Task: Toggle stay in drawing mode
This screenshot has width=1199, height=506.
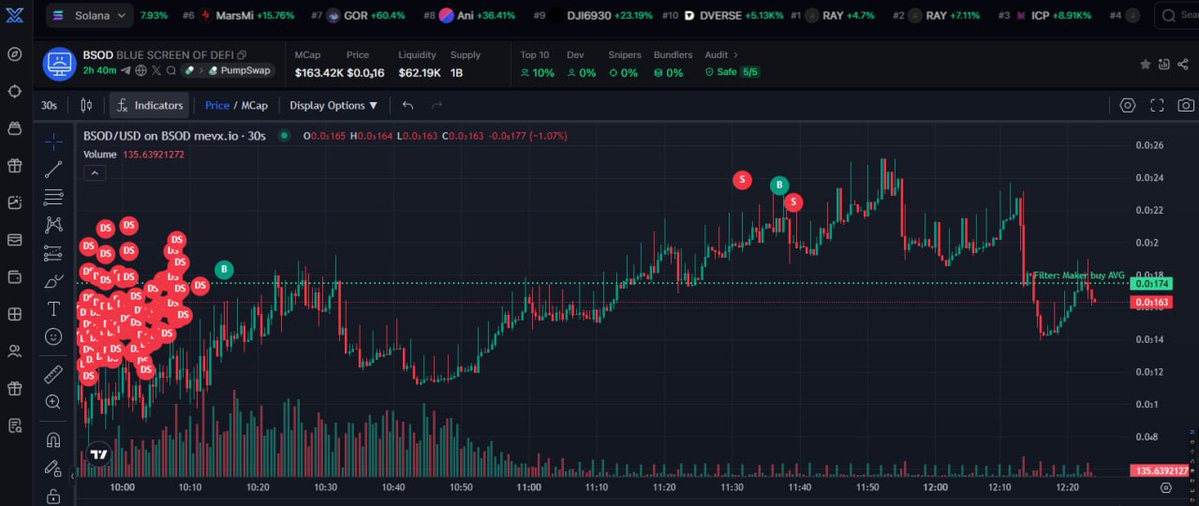Action: 54,467
